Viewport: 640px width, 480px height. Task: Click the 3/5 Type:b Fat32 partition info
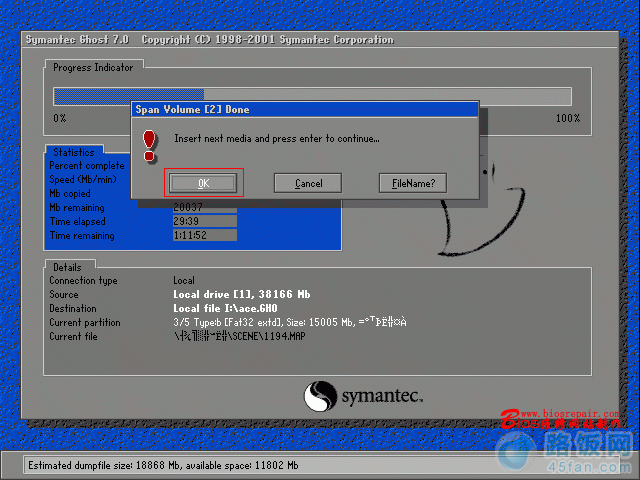[x=290, y=322]
